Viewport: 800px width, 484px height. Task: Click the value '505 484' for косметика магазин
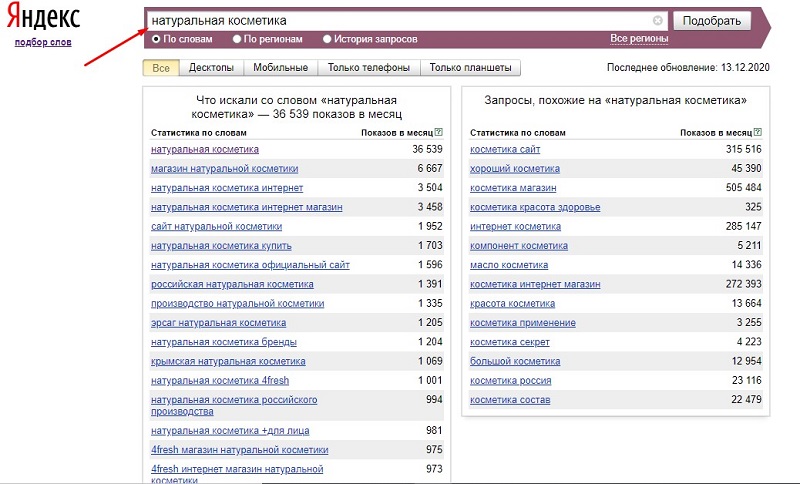[x=744, y=188]
